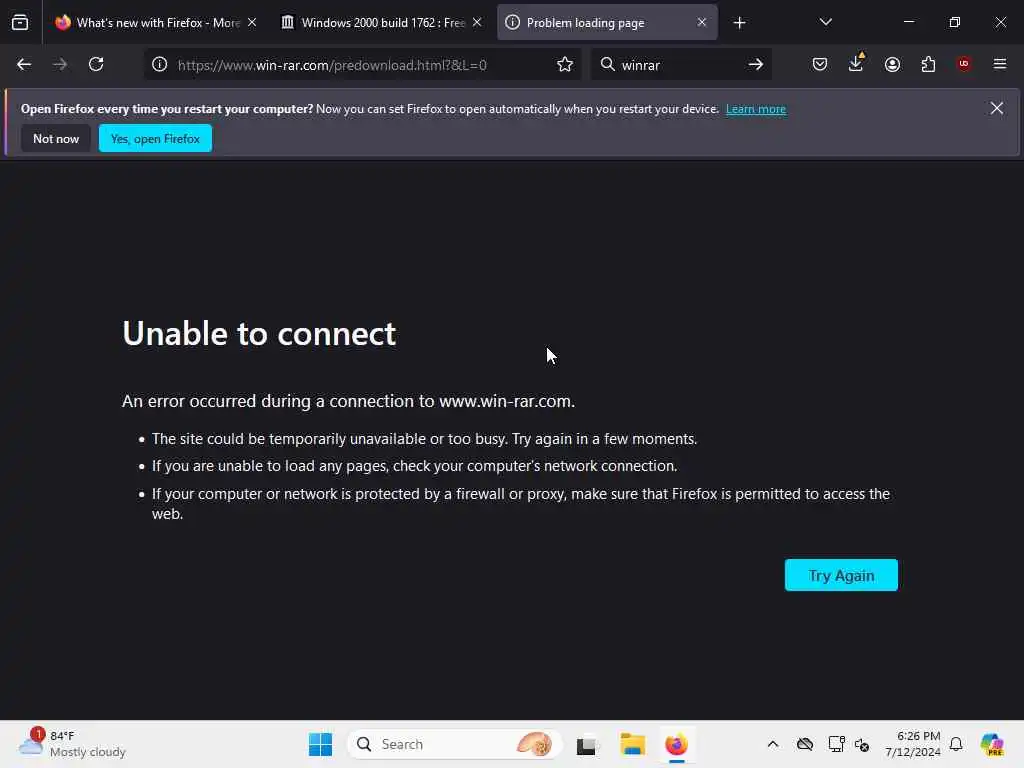Submit winrar search with arrow button
Viewport: 1024px width, 768px height.
[756, 65]
